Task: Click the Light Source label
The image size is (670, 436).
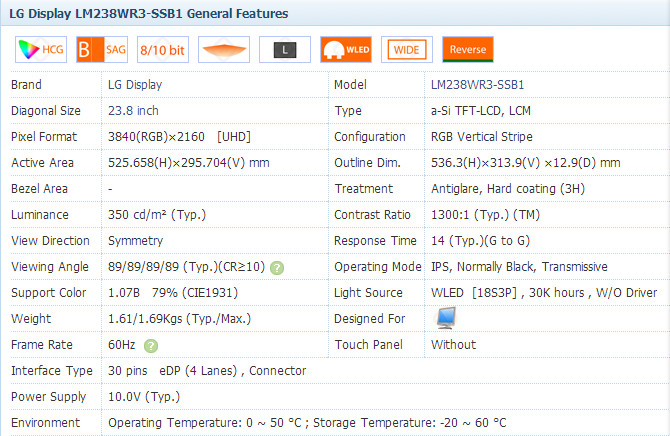Action: click(368, 293)
